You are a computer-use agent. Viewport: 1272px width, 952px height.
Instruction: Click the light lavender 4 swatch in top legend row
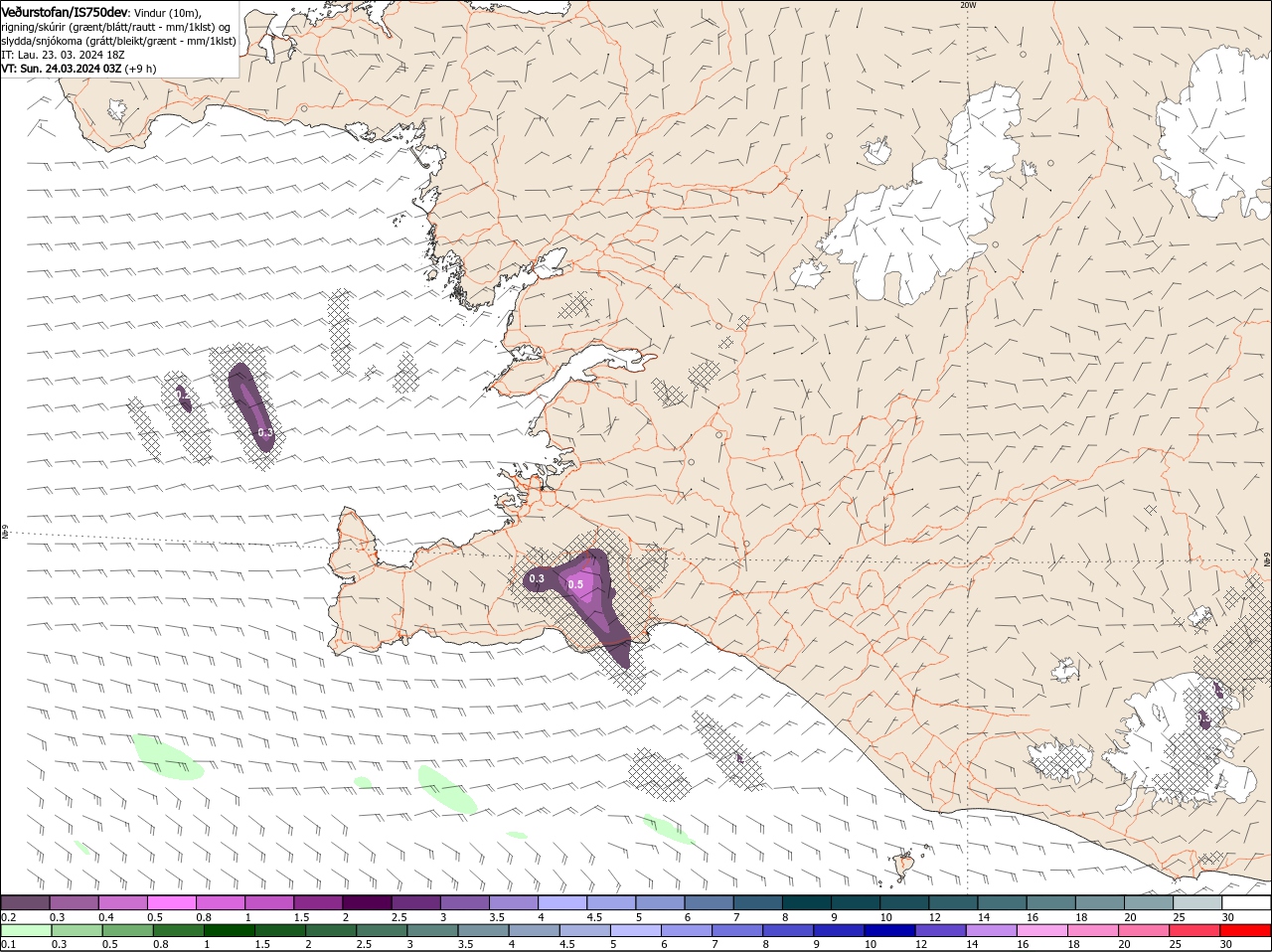tap(563, 901)
